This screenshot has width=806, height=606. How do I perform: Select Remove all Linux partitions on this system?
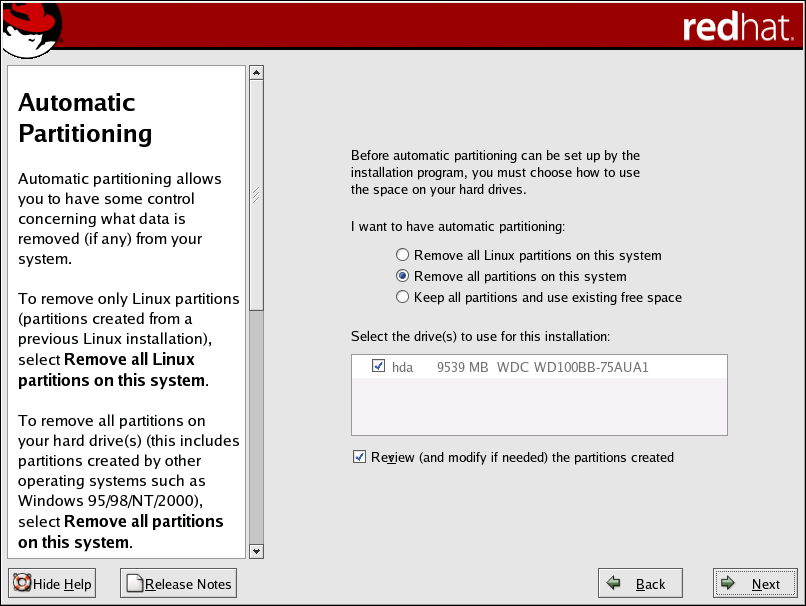(402, 255)
